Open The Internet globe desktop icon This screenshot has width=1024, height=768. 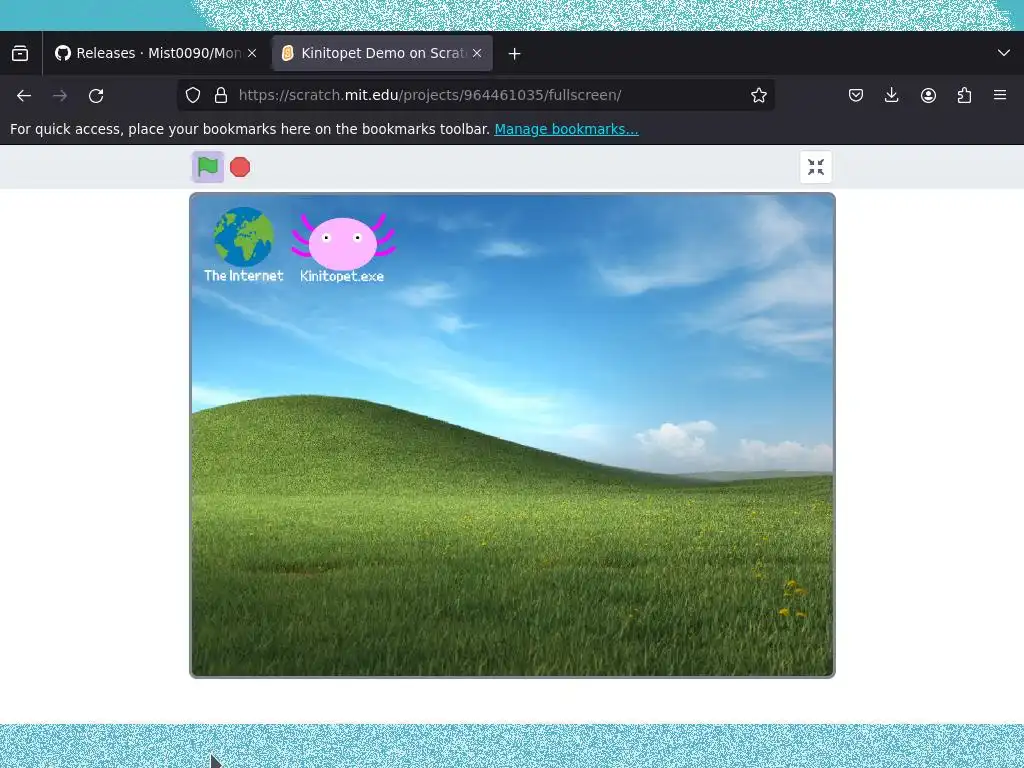pyautogui.click(x=244, y=237)
